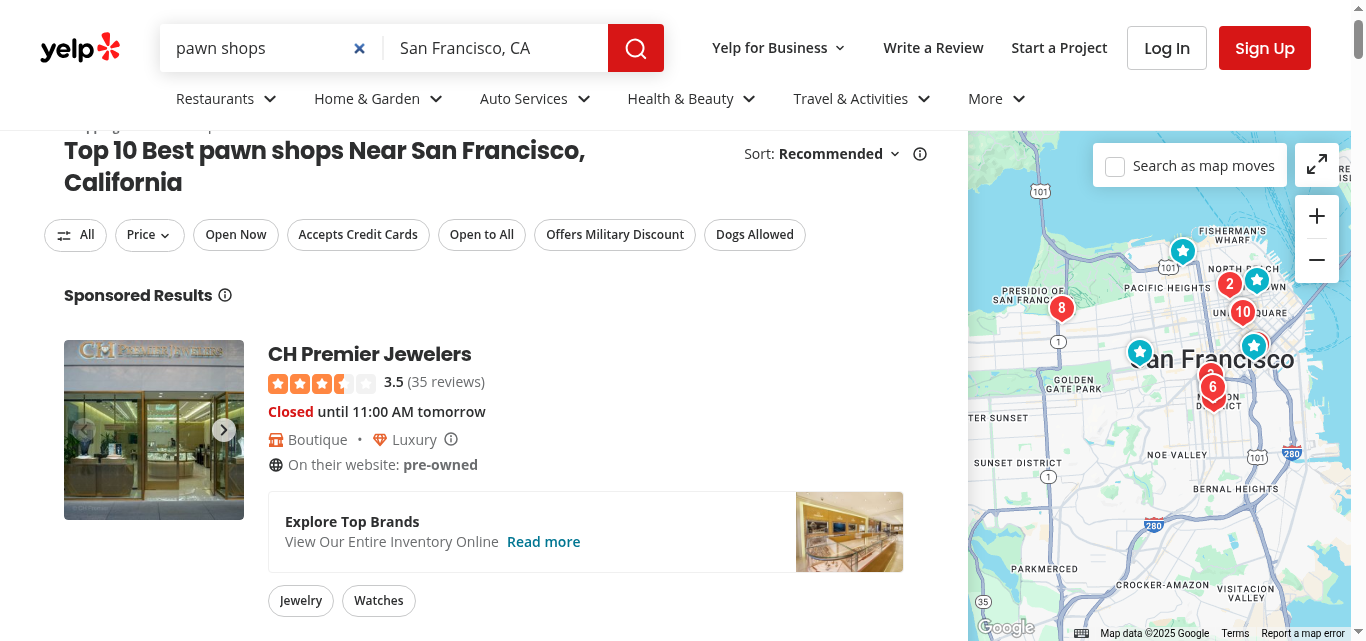Toggle the Open Now filter

(236, 235)
